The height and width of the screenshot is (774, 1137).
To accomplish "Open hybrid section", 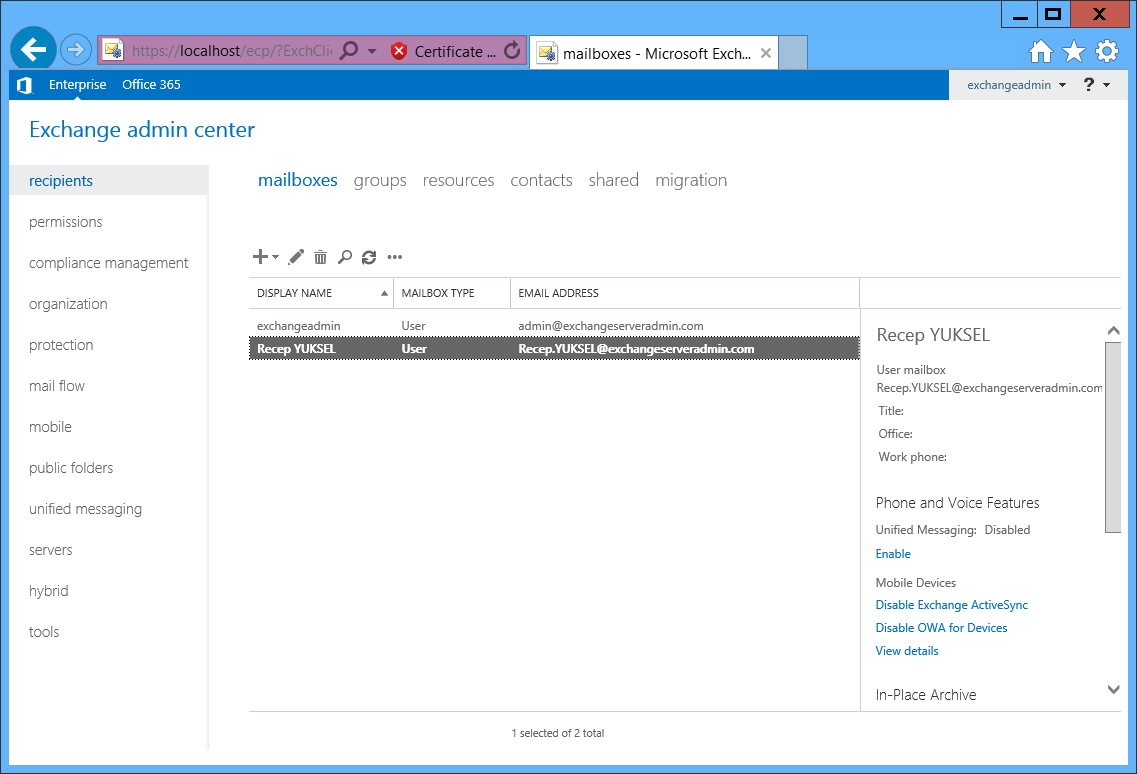I will click(x=49, y=590).
